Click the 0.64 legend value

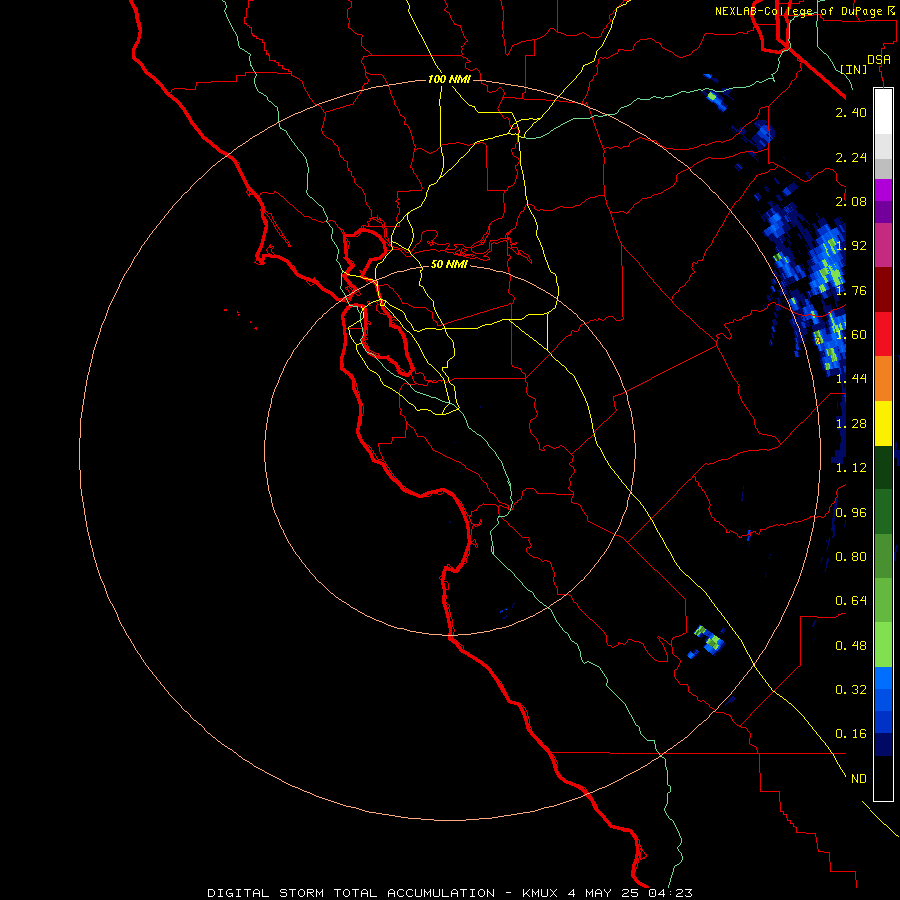coord(851,601)
